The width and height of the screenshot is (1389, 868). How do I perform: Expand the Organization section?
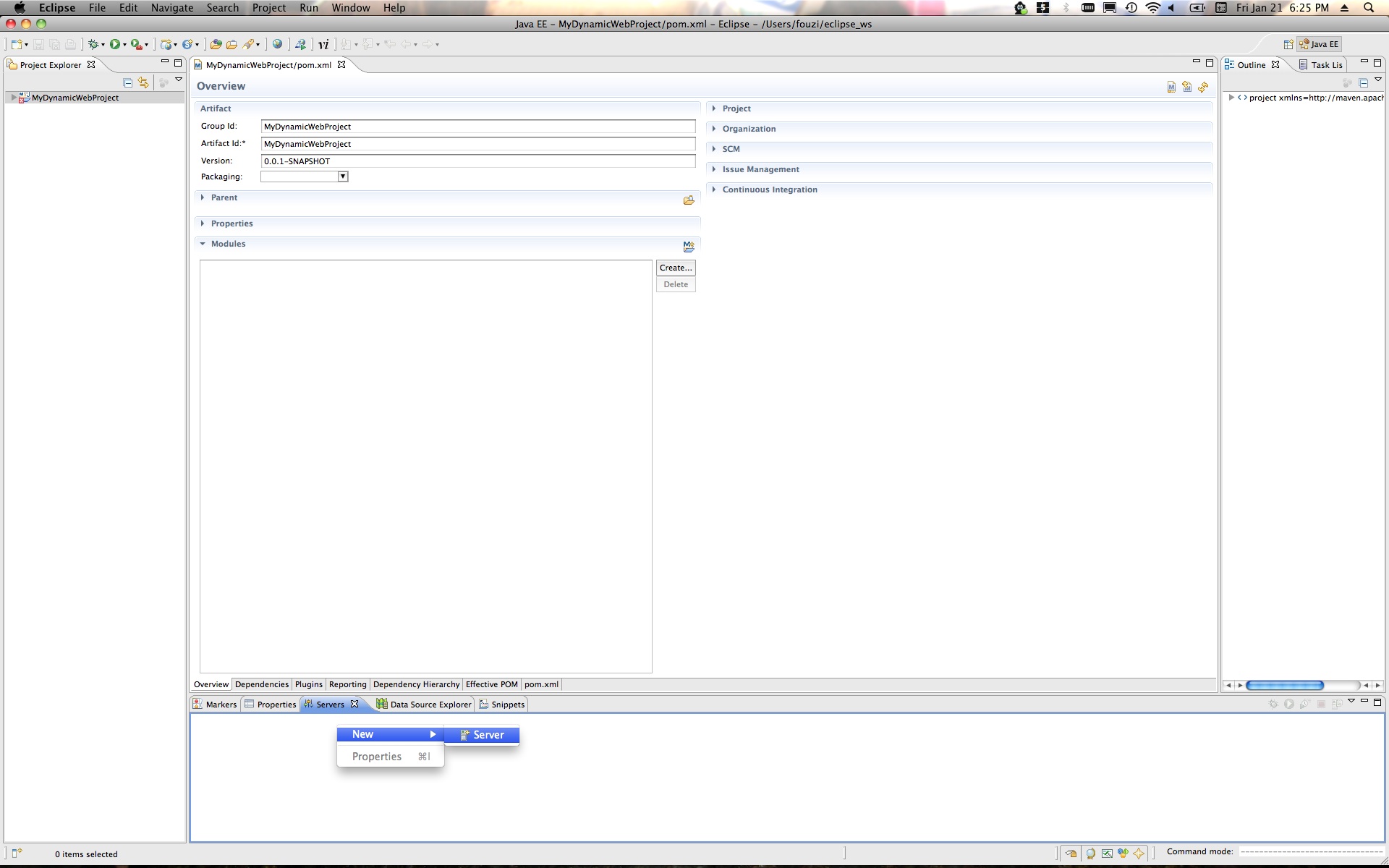point(714,129)
